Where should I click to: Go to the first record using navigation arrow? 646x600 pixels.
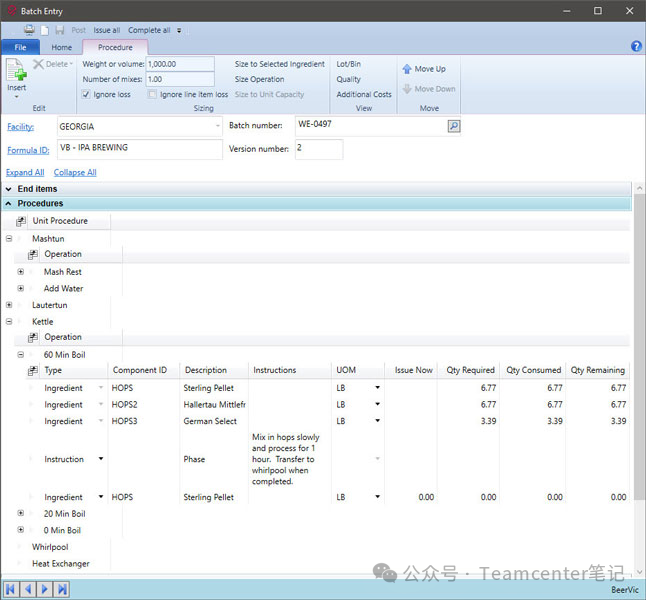[12, 589]
